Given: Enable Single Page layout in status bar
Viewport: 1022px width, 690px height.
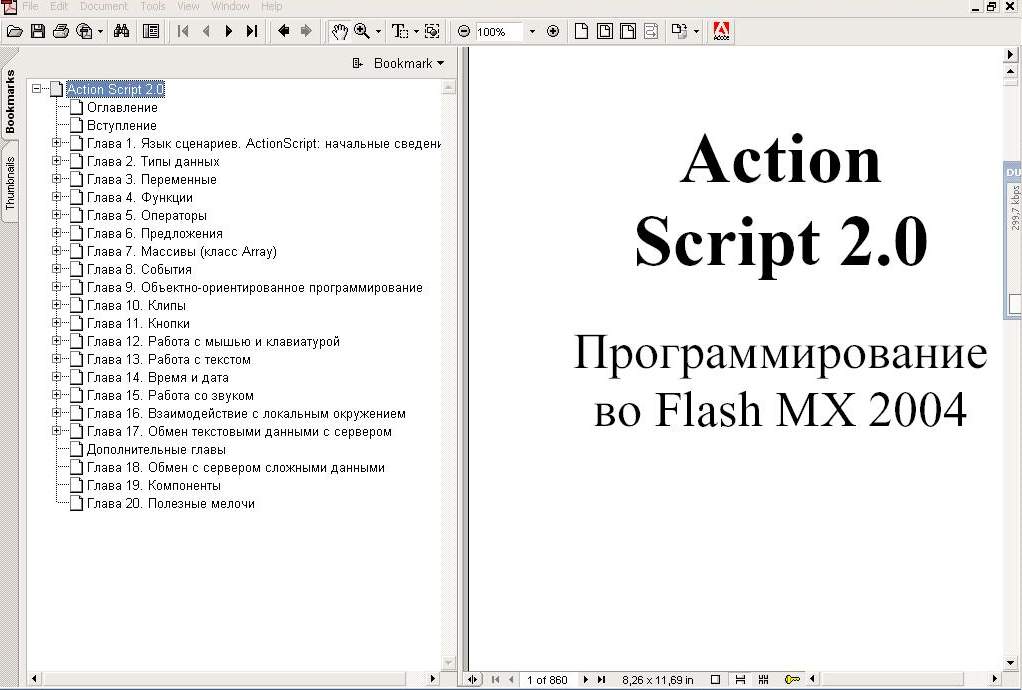Looking at the screenshot, I should 715,680.
